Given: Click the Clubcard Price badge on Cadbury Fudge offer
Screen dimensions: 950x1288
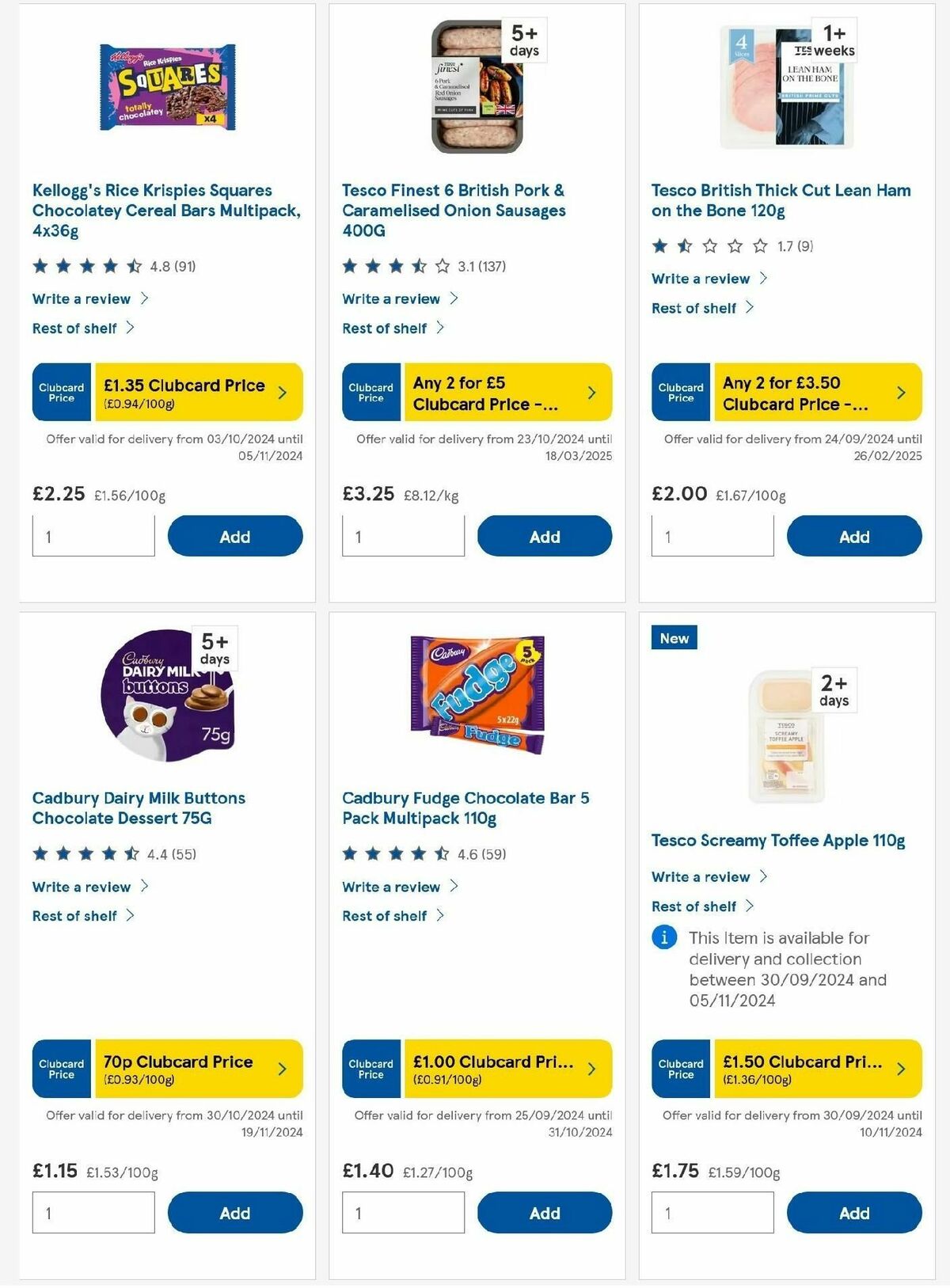Looking at the screenshot, I should pyautogui.click(x=370, y=1069).
